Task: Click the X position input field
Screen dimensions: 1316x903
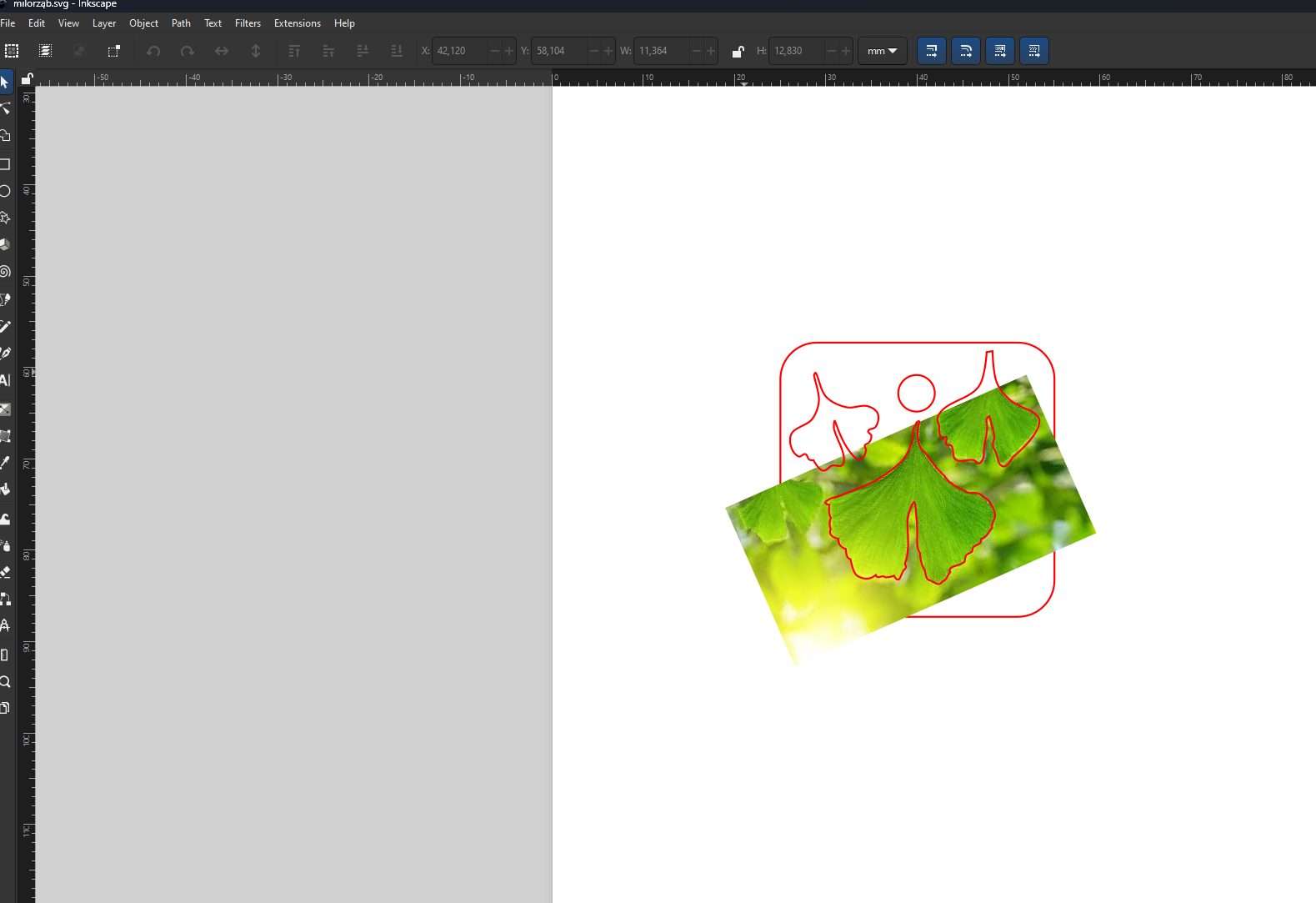Action: click(x=460, y=51)
